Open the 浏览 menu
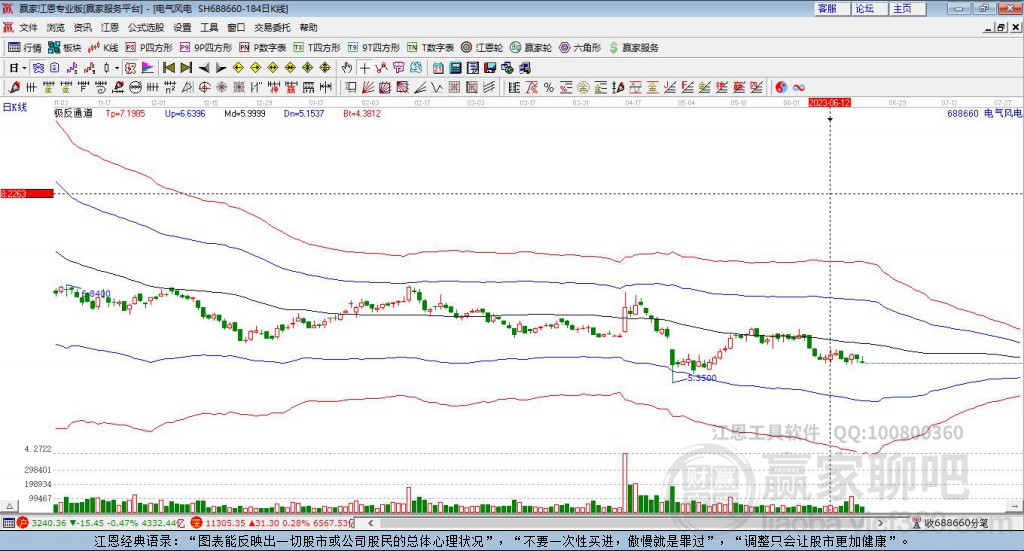This screenshot has width=1024, height=551. coord(56,27)
